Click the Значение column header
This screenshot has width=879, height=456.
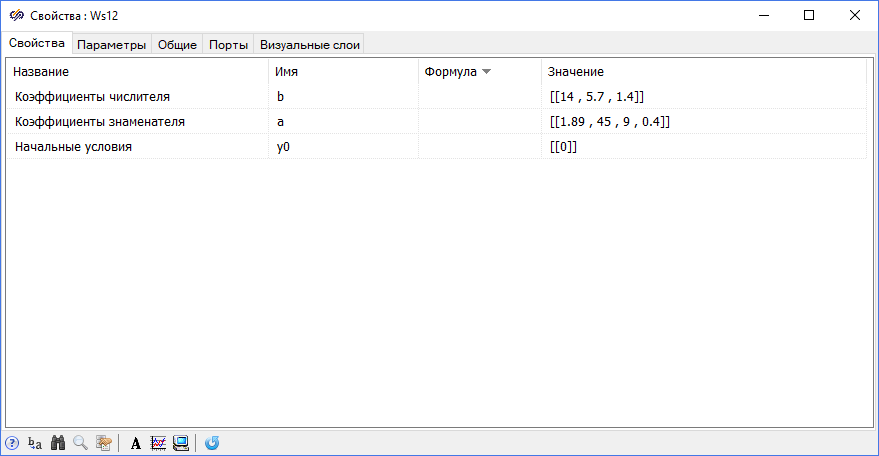tap(575, 72)
